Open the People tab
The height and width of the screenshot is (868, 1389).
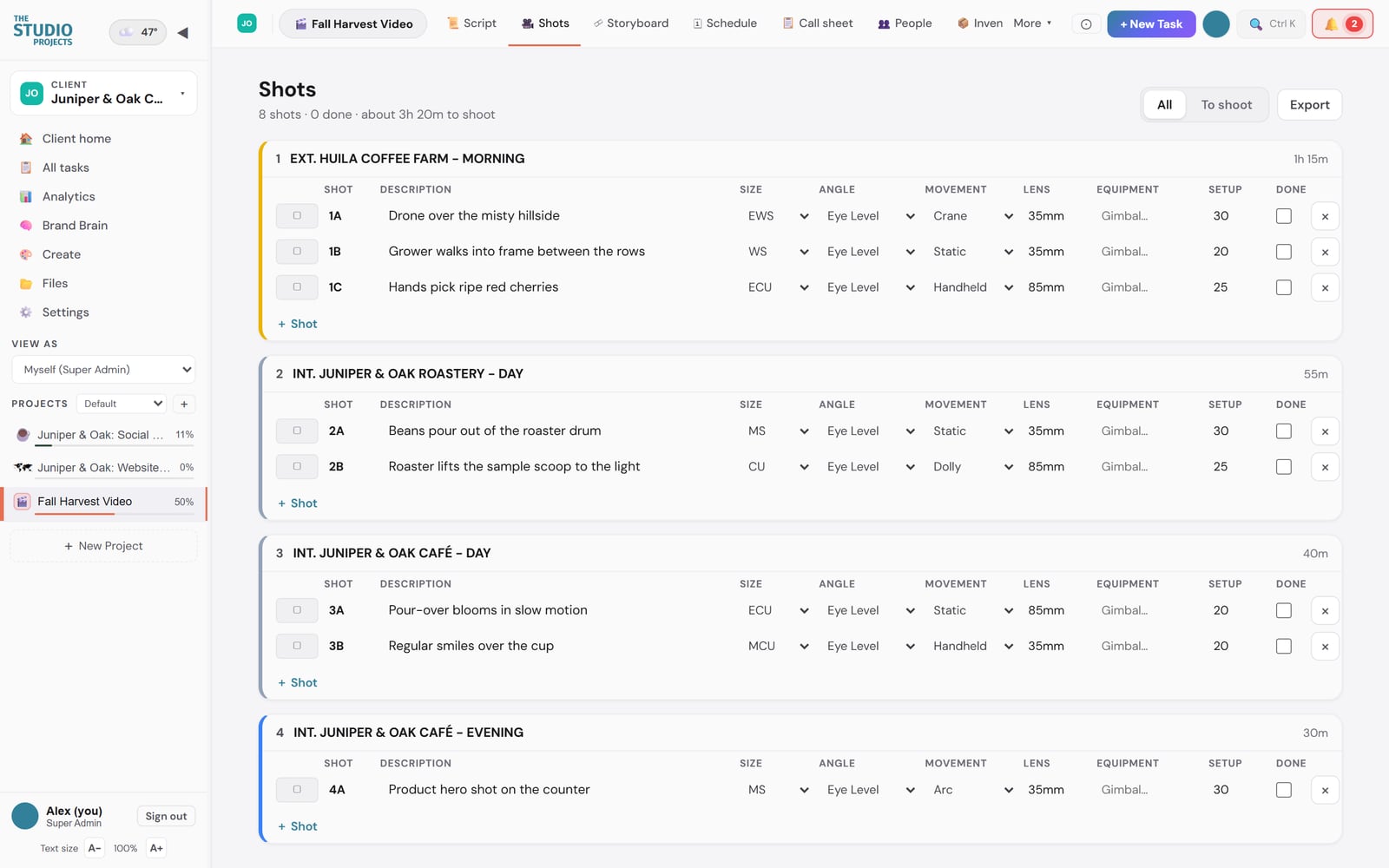tap(905, 23)
